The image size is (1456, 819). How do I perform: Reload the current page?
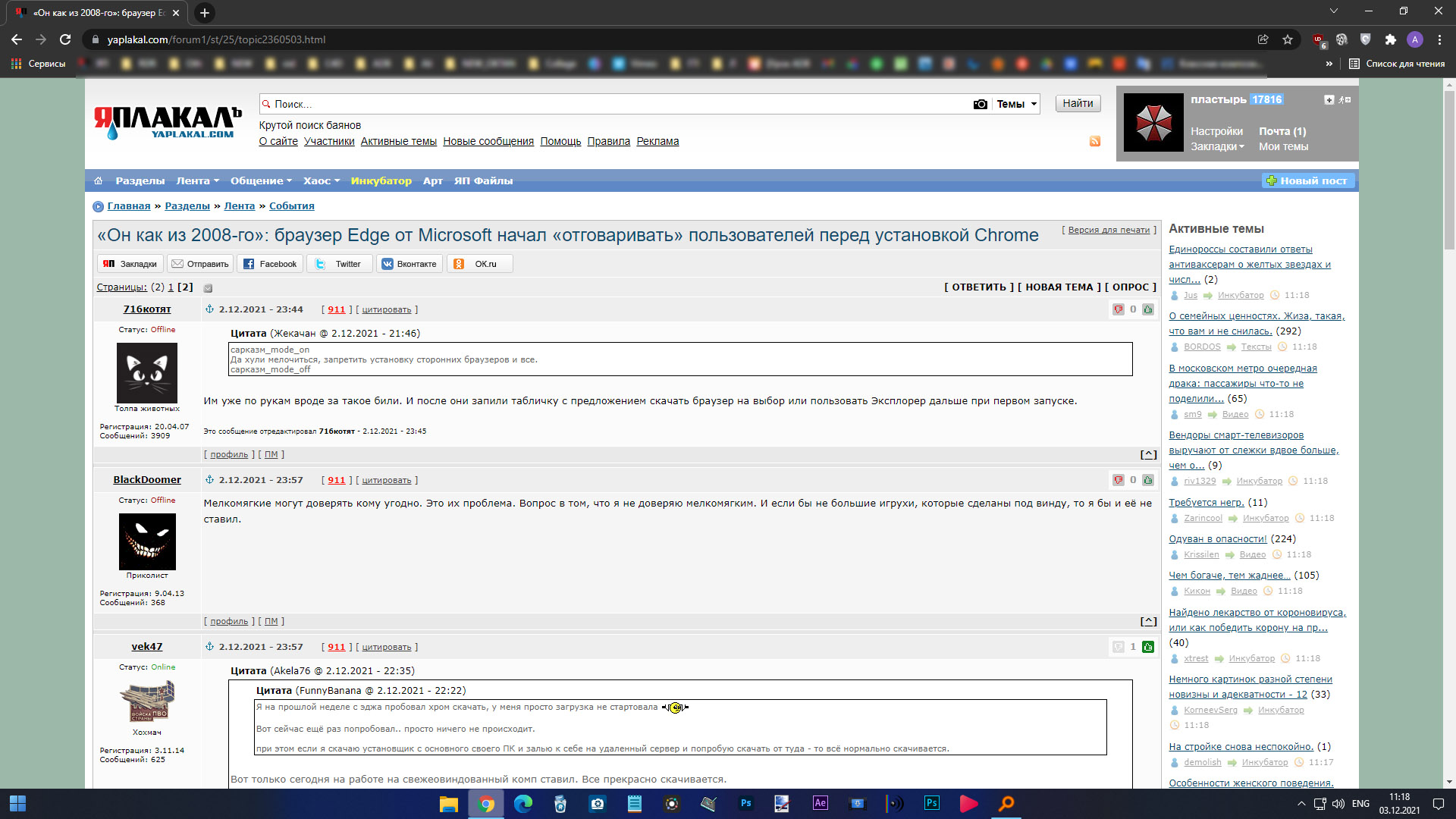(x=65, y=39)
